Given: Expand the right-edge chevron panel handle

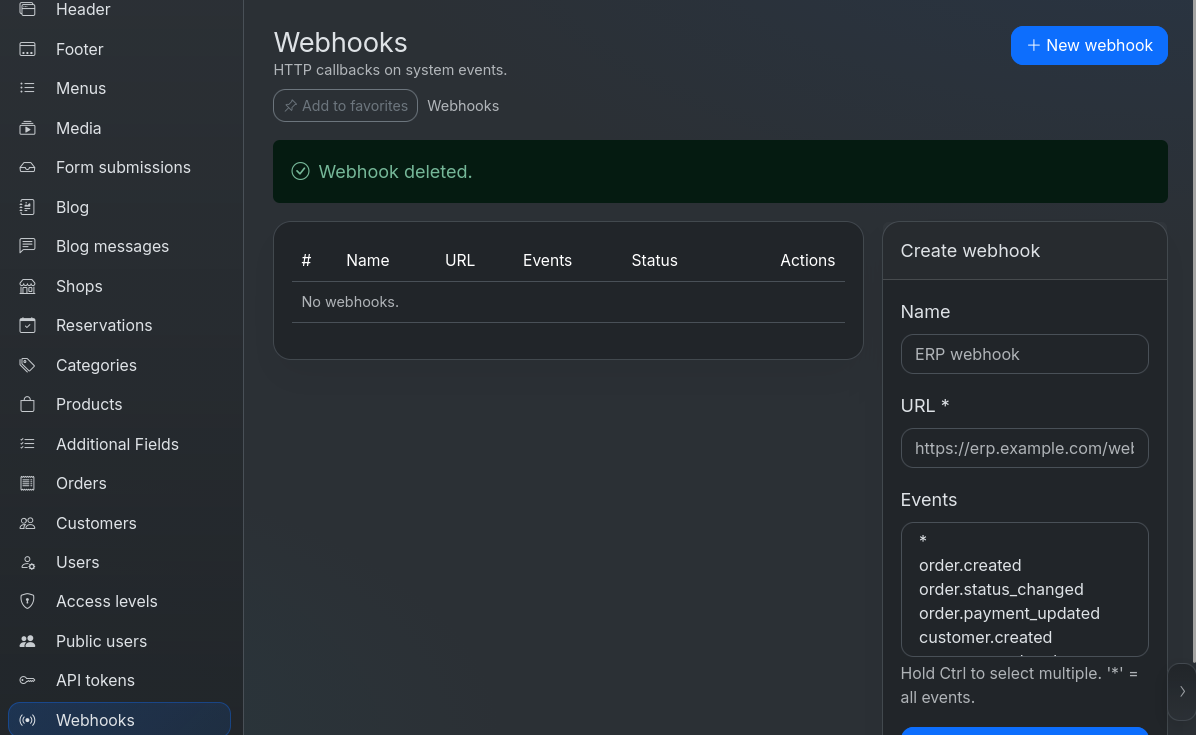Looking at the screenshot, I should coord(1182,692).
